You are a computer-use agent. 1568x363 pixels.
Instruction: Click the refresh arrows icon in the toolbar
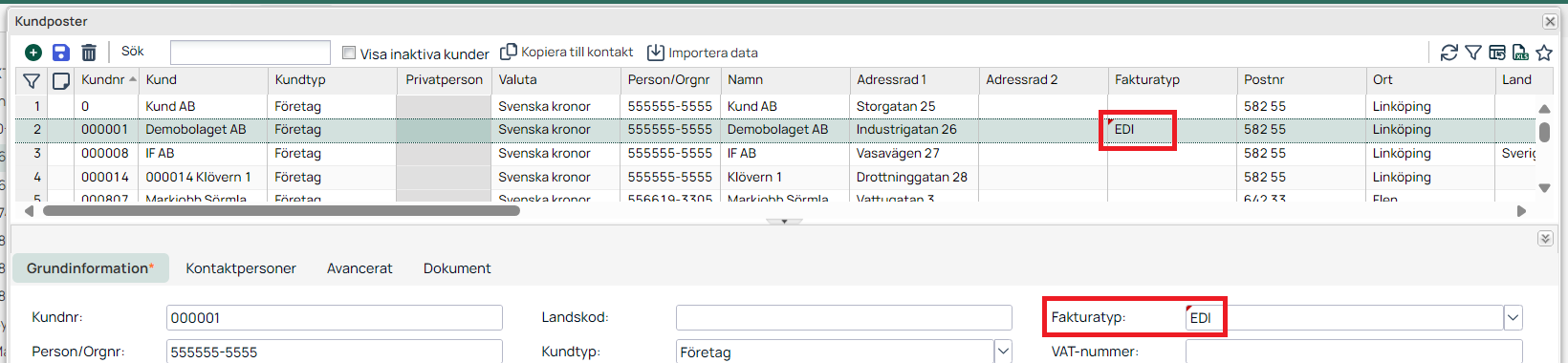pyautogui.click(x=1449, y=53)
